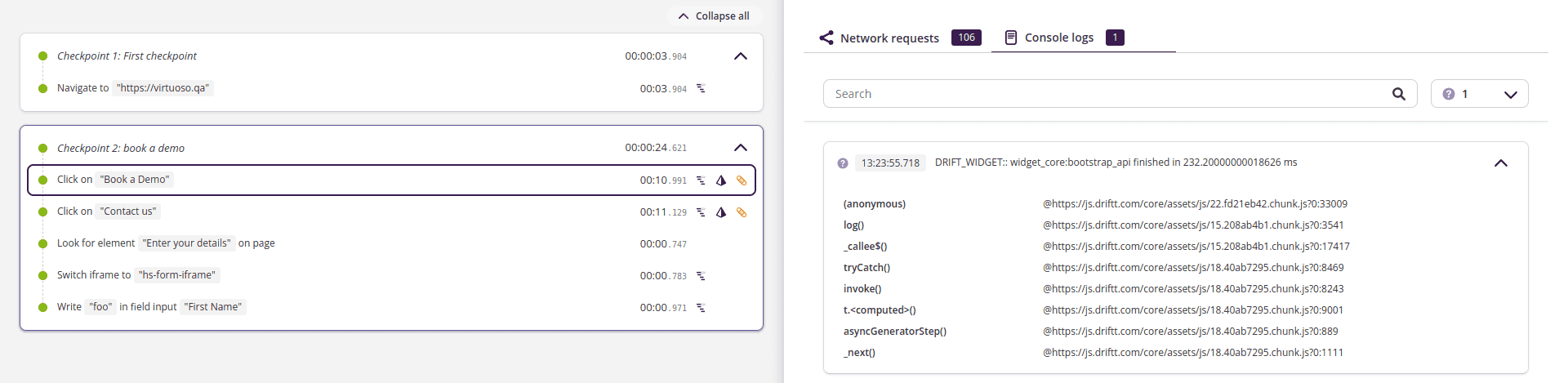
Task: Click the asyncGeneratorStep() stack frame
Action: pyautogui.click(x=895, y=332)
